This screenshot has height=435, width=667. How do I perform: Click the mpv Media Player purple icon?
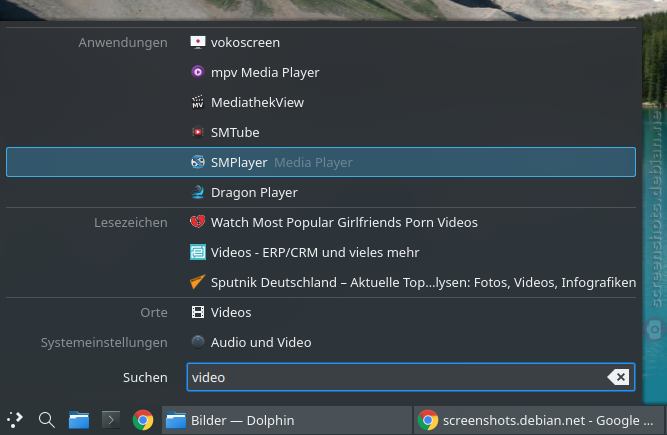coord(197,72)
